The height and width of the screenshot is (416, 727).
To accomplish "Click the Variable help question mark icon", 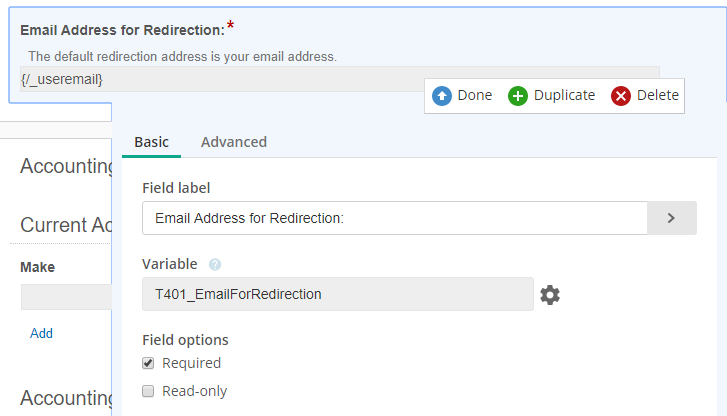I will coord(215,265).
